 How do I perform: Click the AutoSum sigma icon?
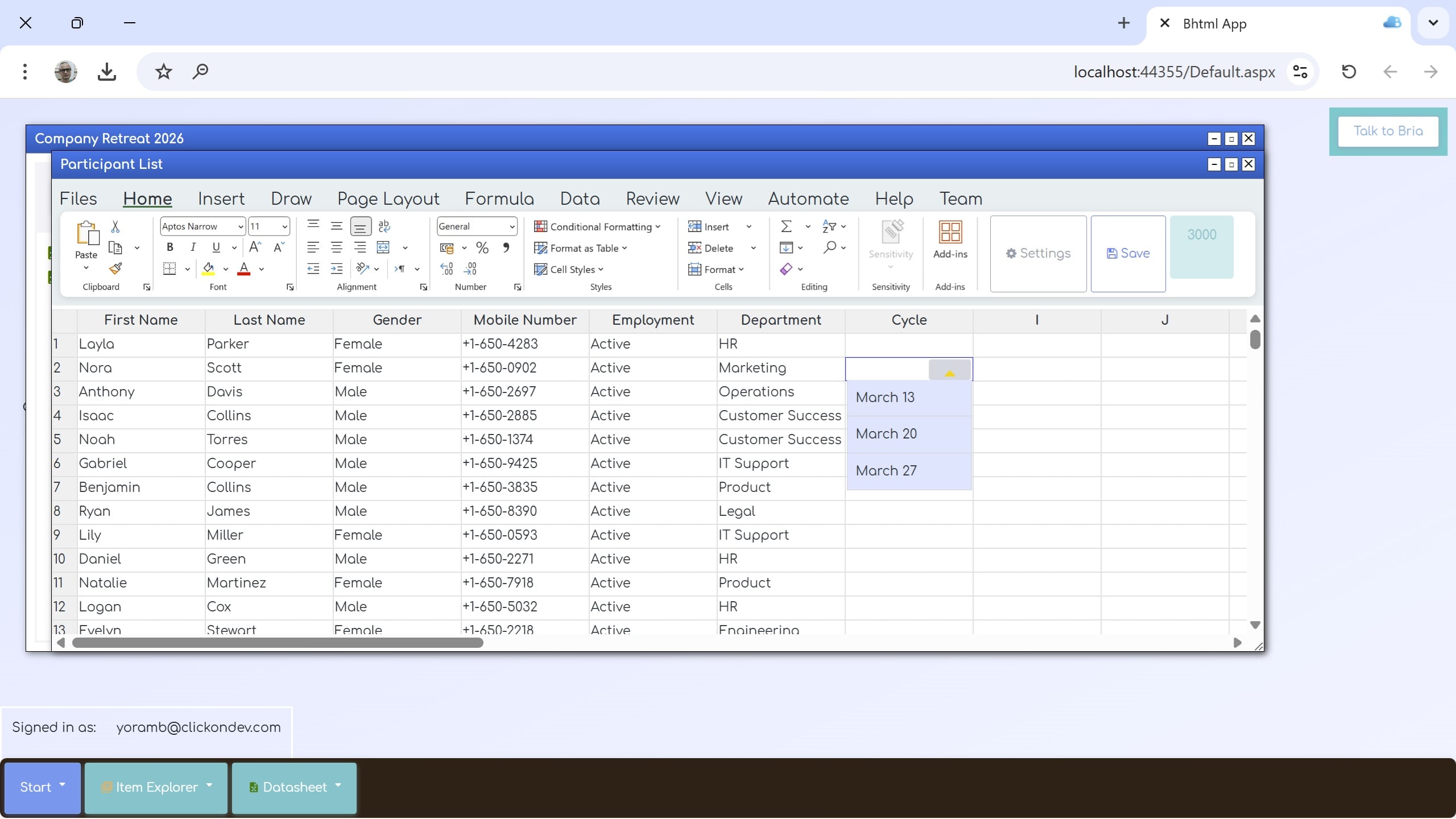point(786,226)
